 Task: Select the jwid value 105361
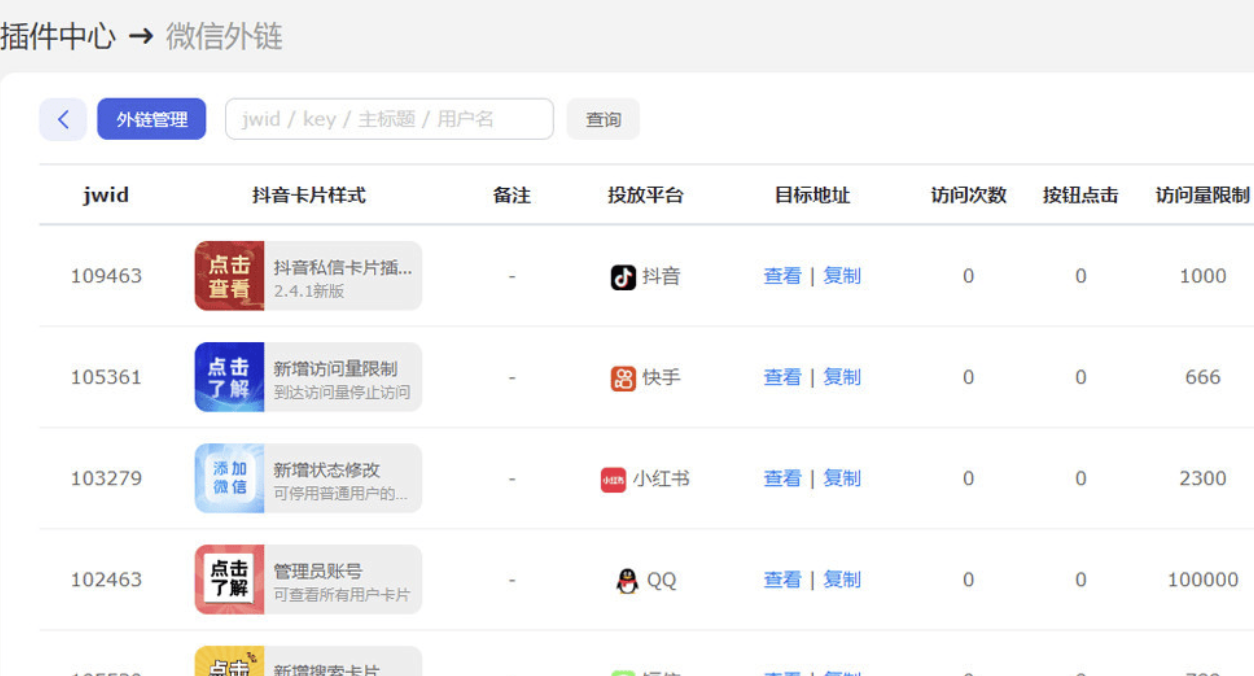click(x=104, y=377)
